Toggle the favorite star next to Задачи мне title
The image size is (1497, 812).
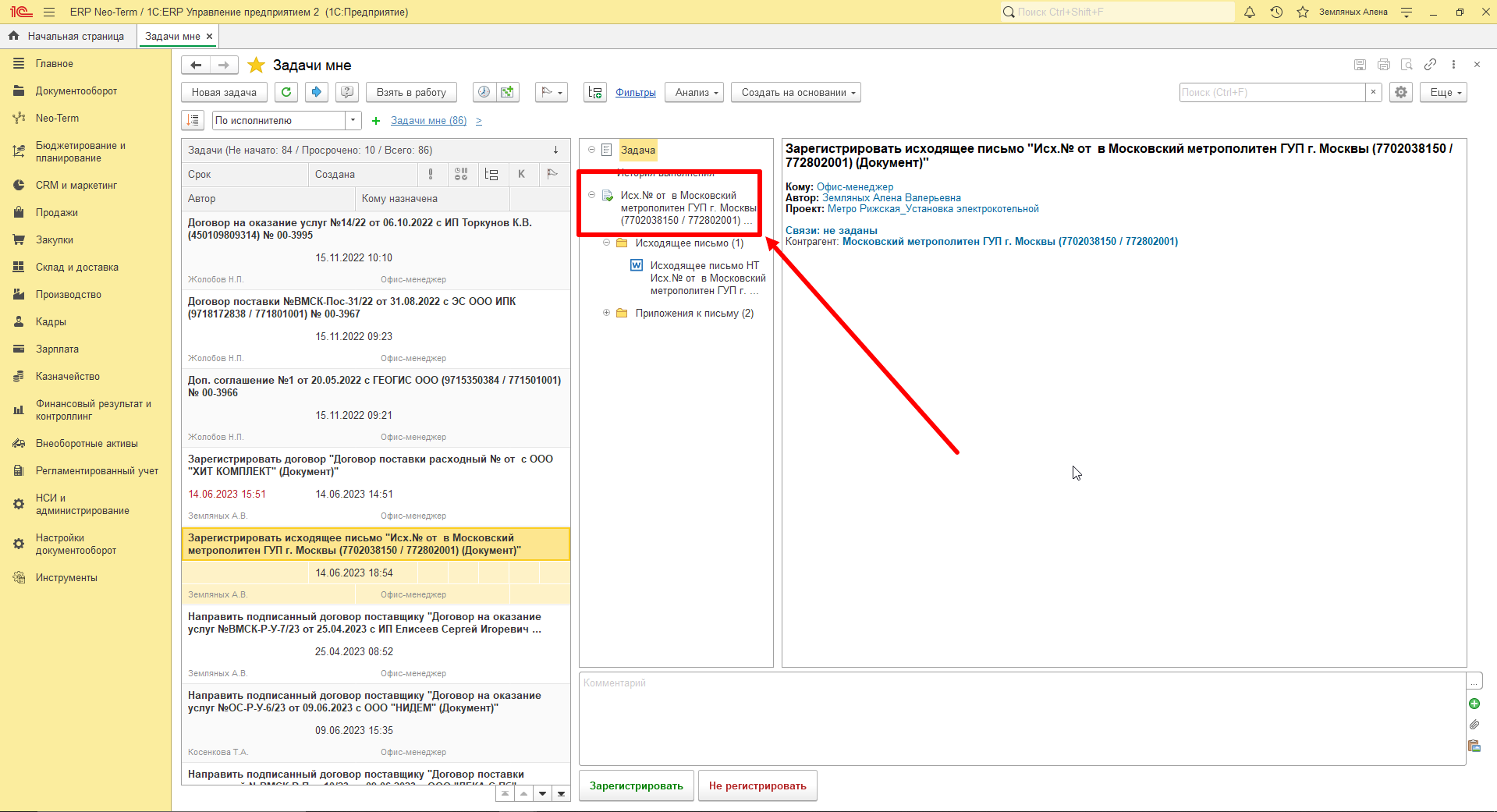[x=256, y=65]
